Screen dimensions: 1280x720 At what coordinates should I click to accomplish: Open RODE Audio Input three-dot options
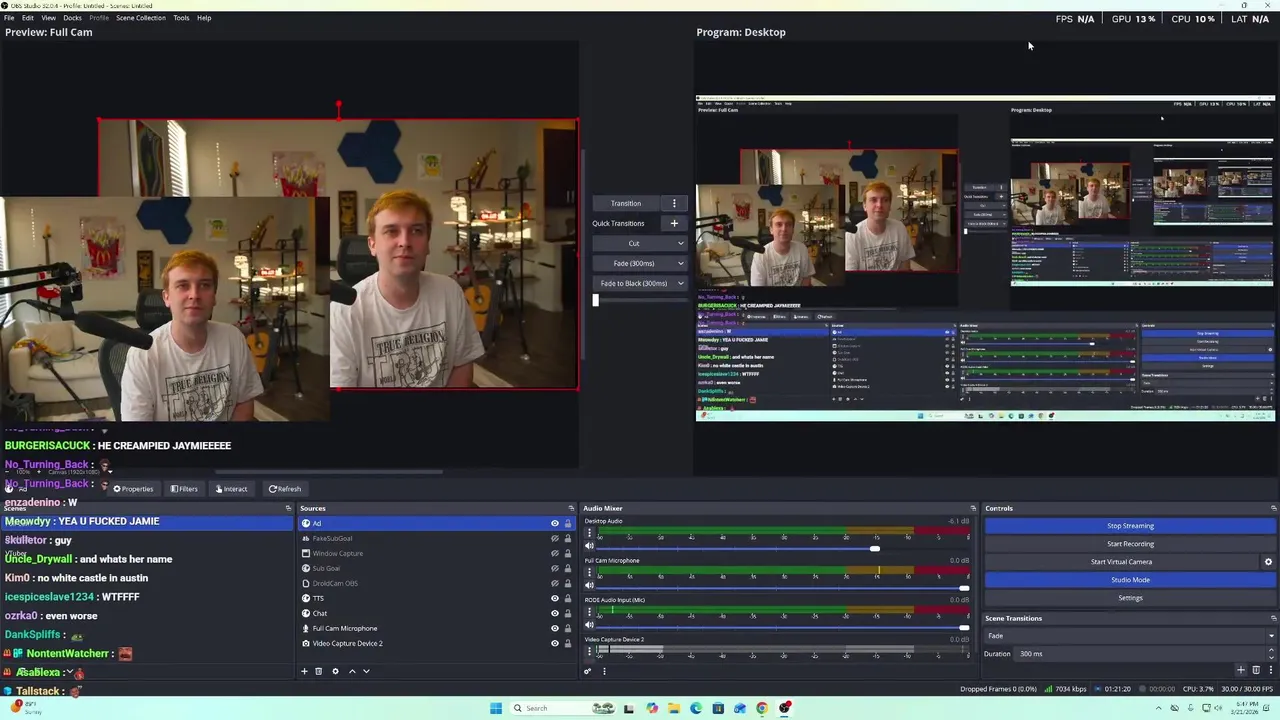coord(589,613)
